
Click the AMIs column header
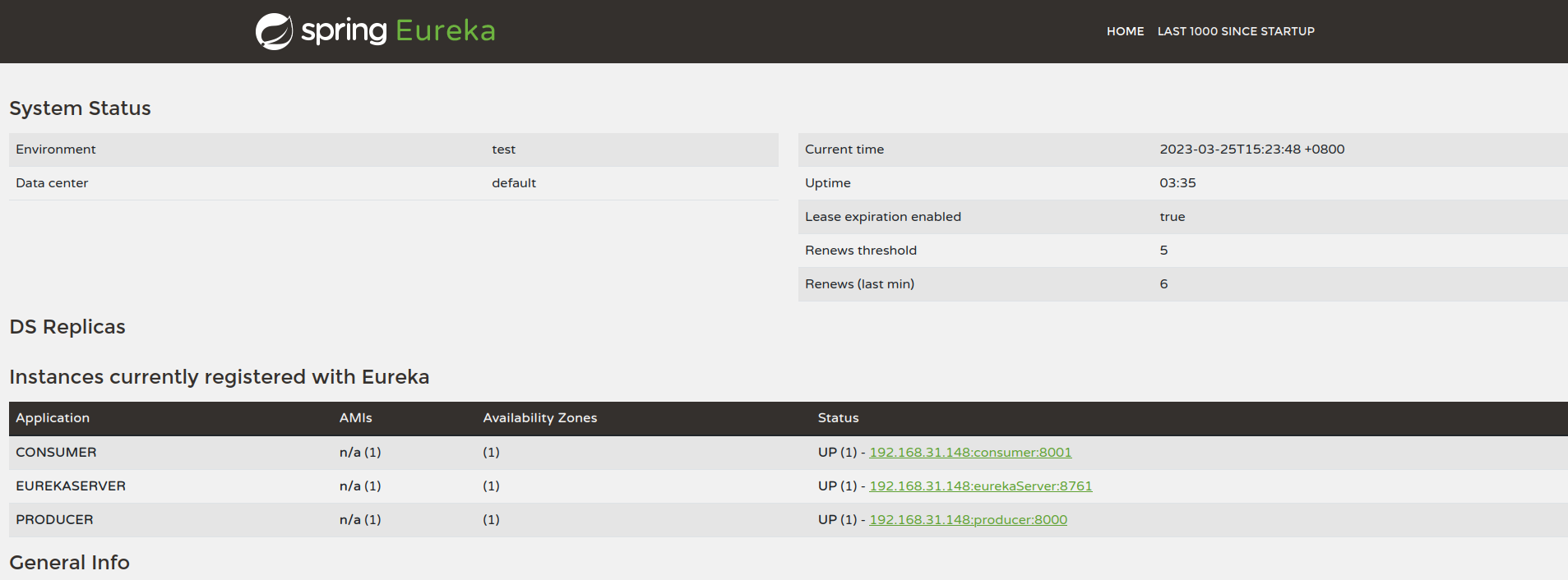point(356,418)
